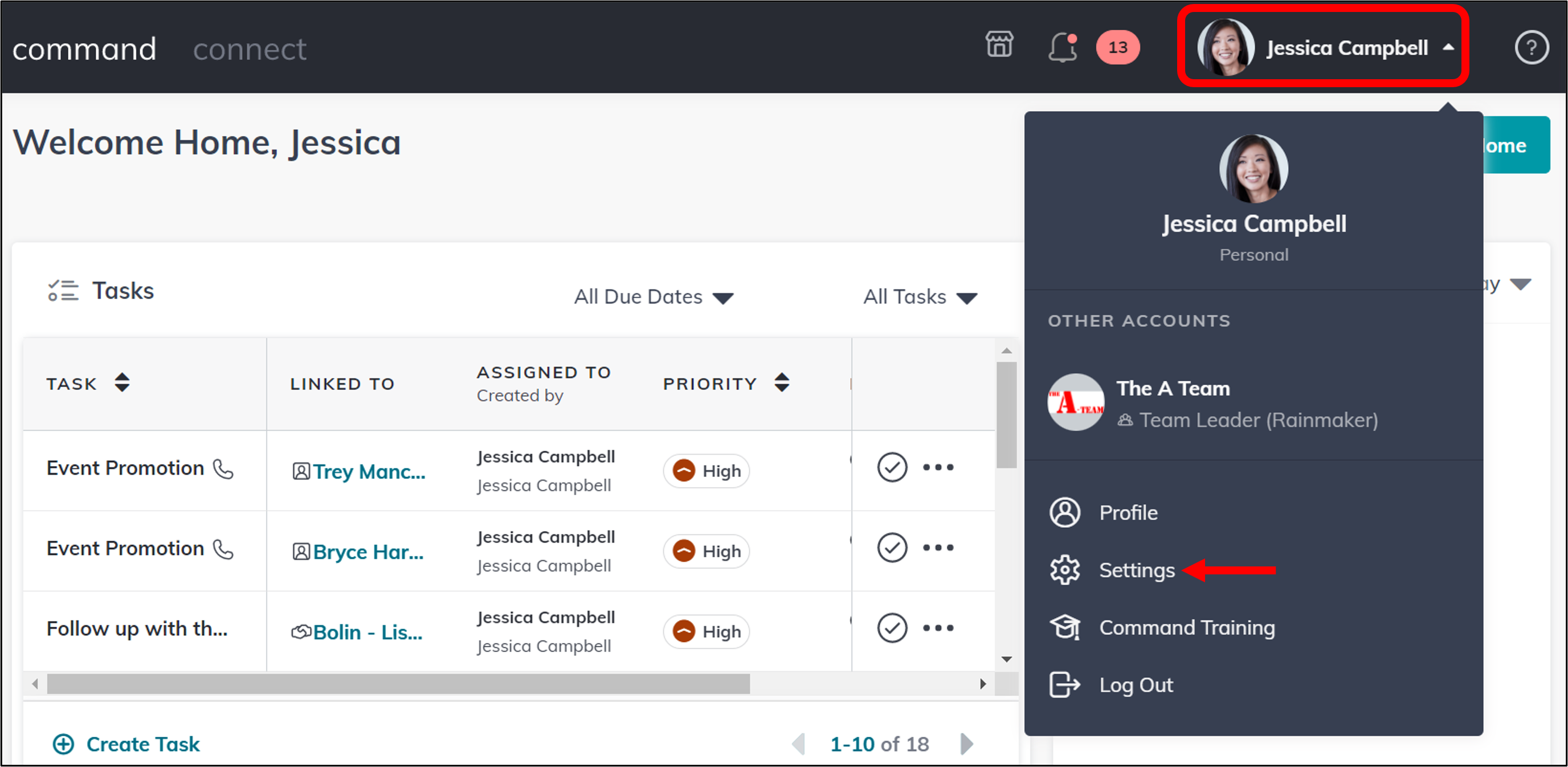Click the handshake icon beside Bolin - Lis...

[301, 632]
